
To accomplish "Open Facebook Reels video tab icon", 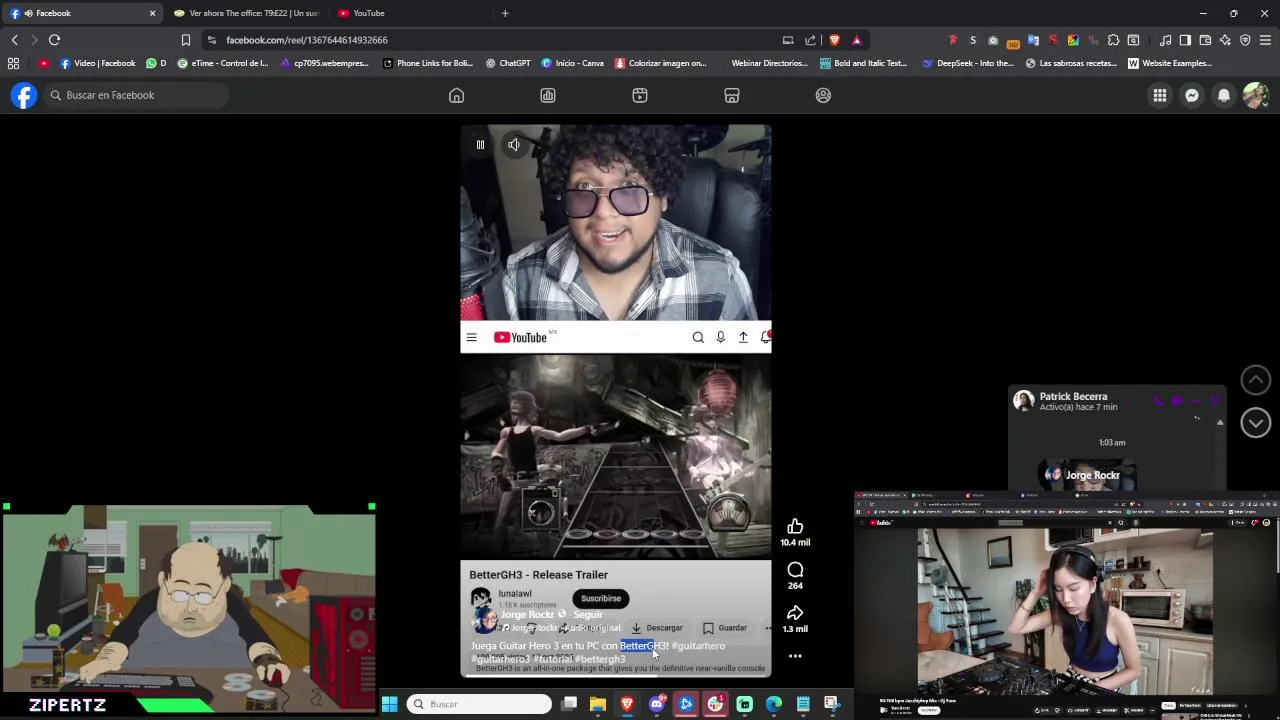I will [640, 95].
